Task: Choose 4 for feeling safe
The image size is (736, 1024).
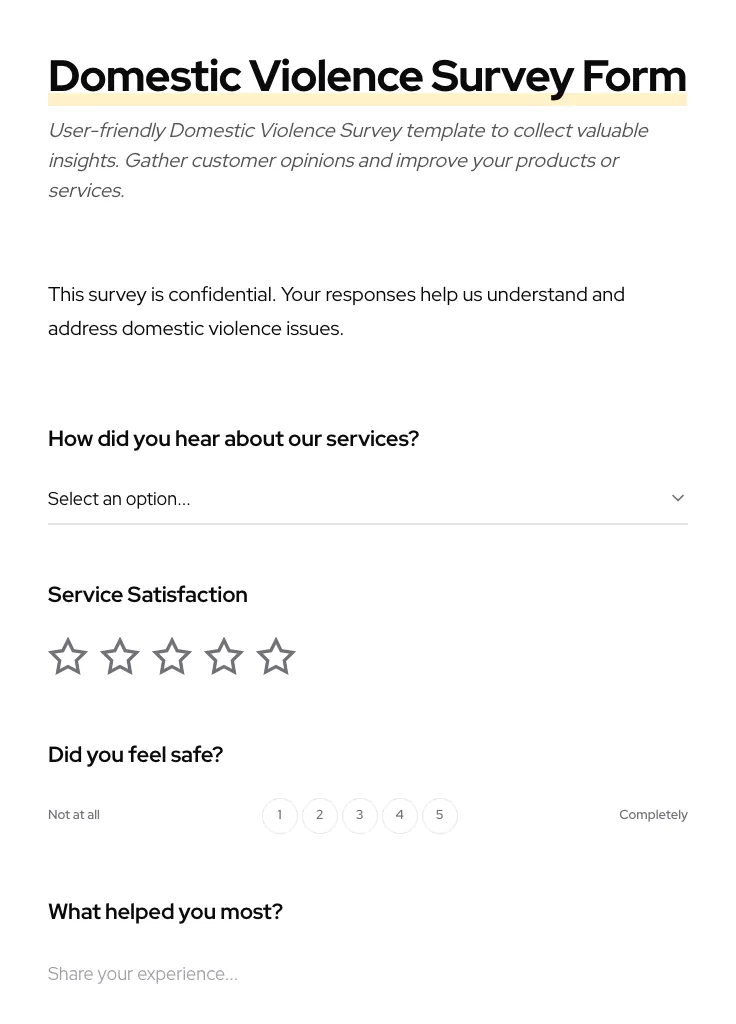Action: (400, 816)
